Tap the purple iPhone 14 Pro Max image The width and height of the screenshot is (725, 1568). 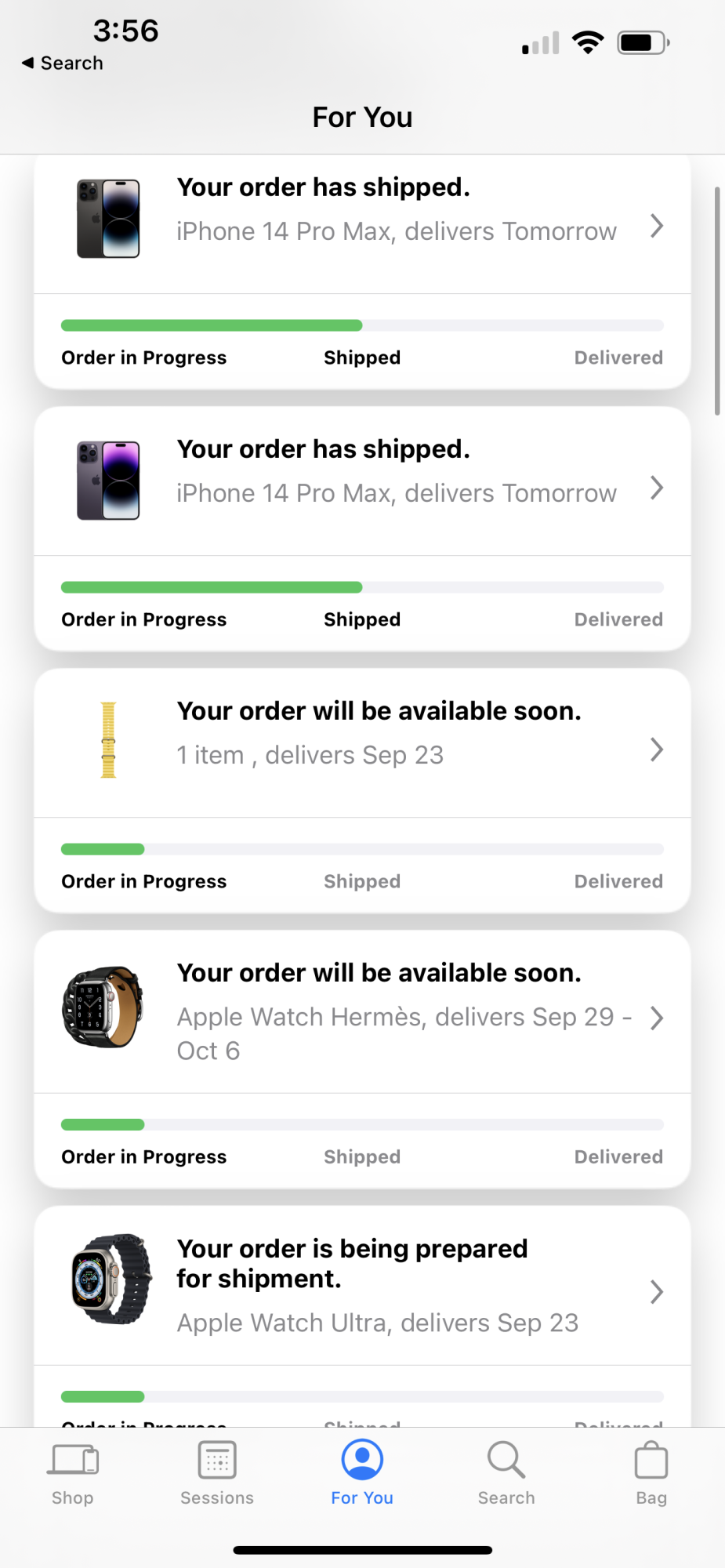[108, 481]
